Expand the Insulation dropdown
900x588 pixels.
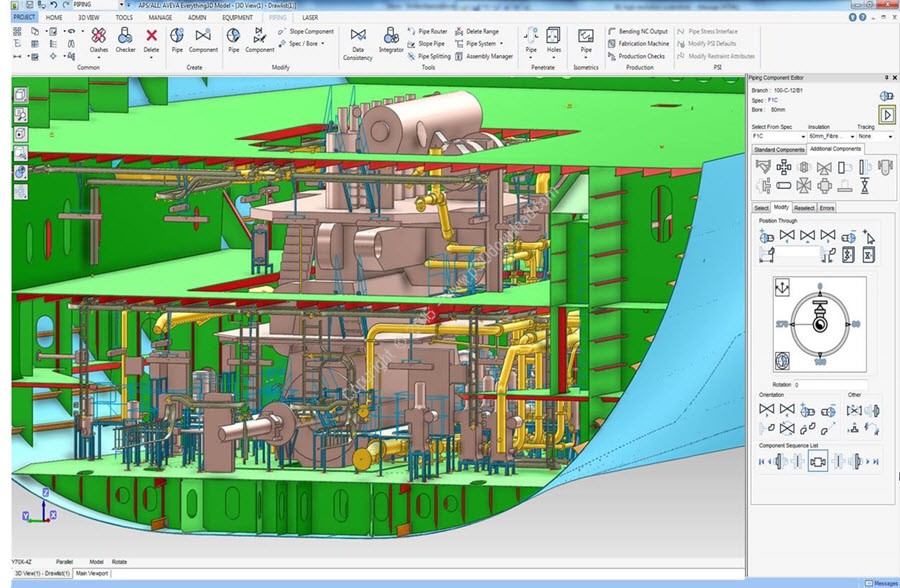click(830, 136)
